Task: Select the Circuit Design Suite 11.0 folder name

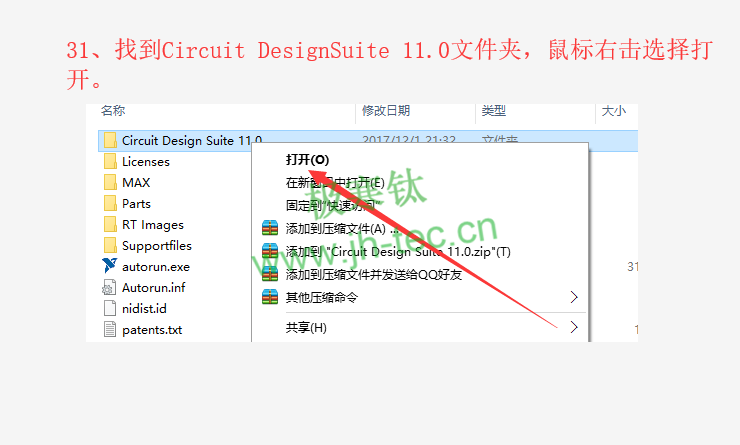Action: coord(192,140)
